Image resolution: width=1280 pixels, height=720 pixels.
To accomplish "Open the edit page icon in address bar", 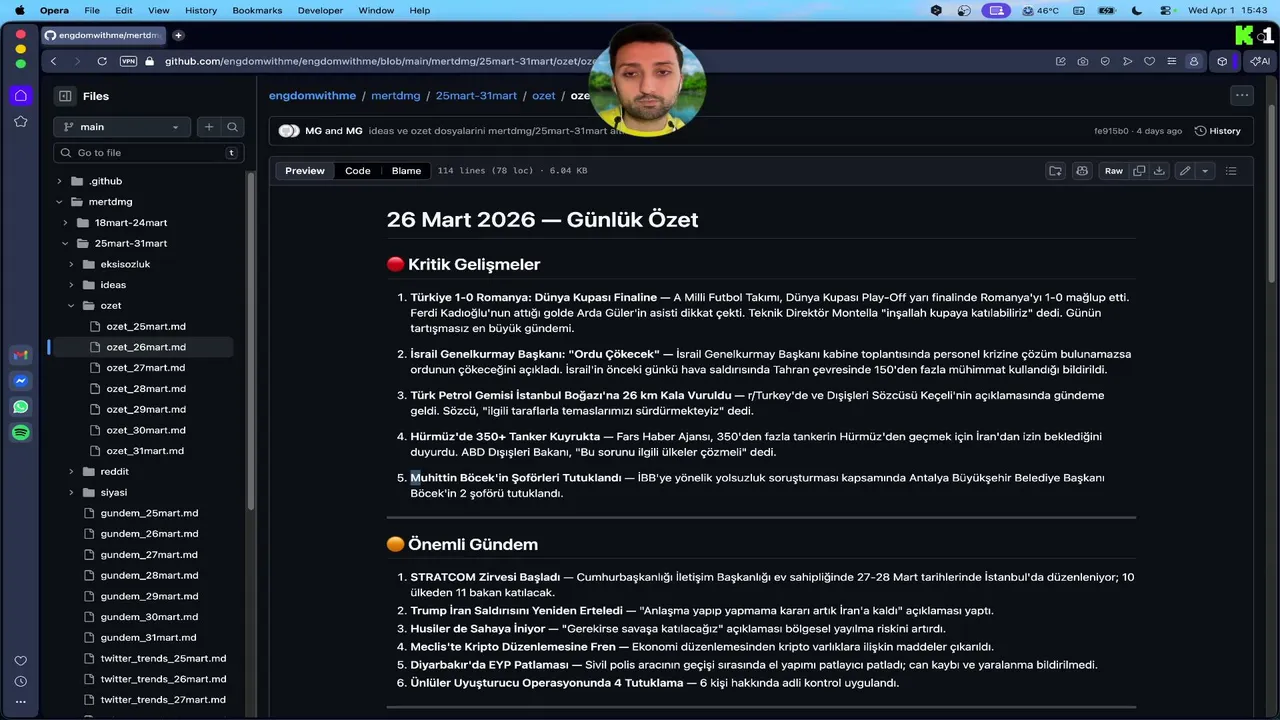I will click(1061, 61).
